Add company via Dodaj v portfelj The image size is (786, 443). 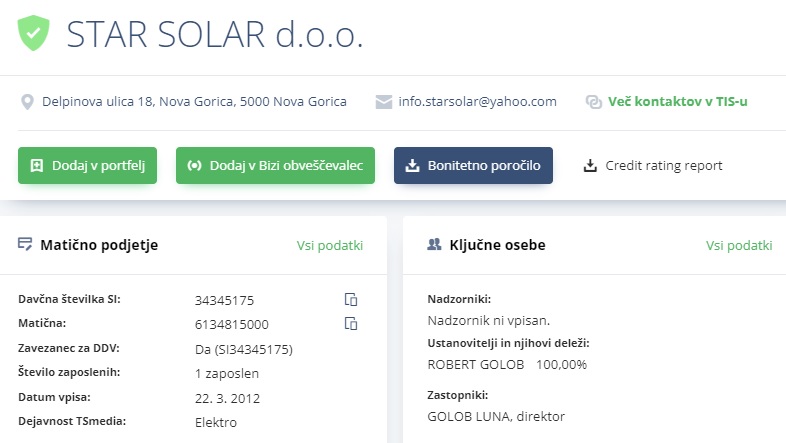click(87, 165)
